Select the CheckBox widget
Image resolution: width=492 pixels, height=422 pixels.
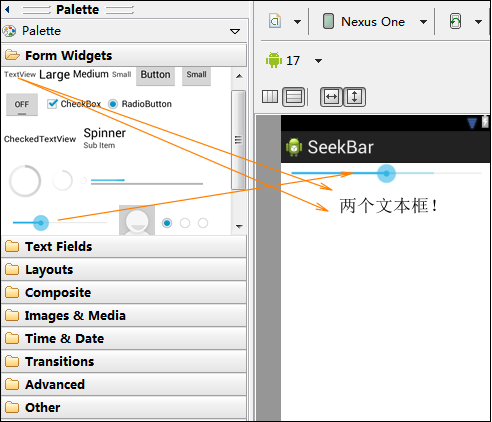pyautogui.click(x=74, y=104)
